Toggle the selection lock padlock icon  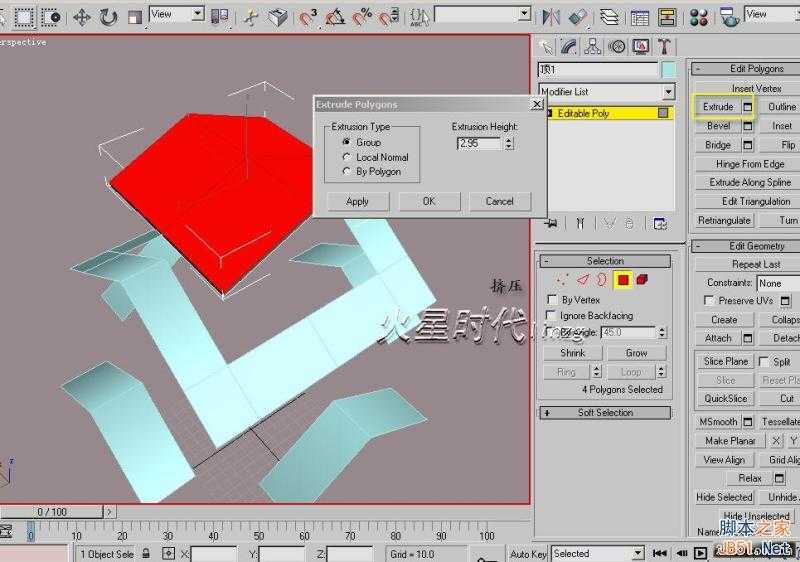pyautogui.click(x=146, y=553)
